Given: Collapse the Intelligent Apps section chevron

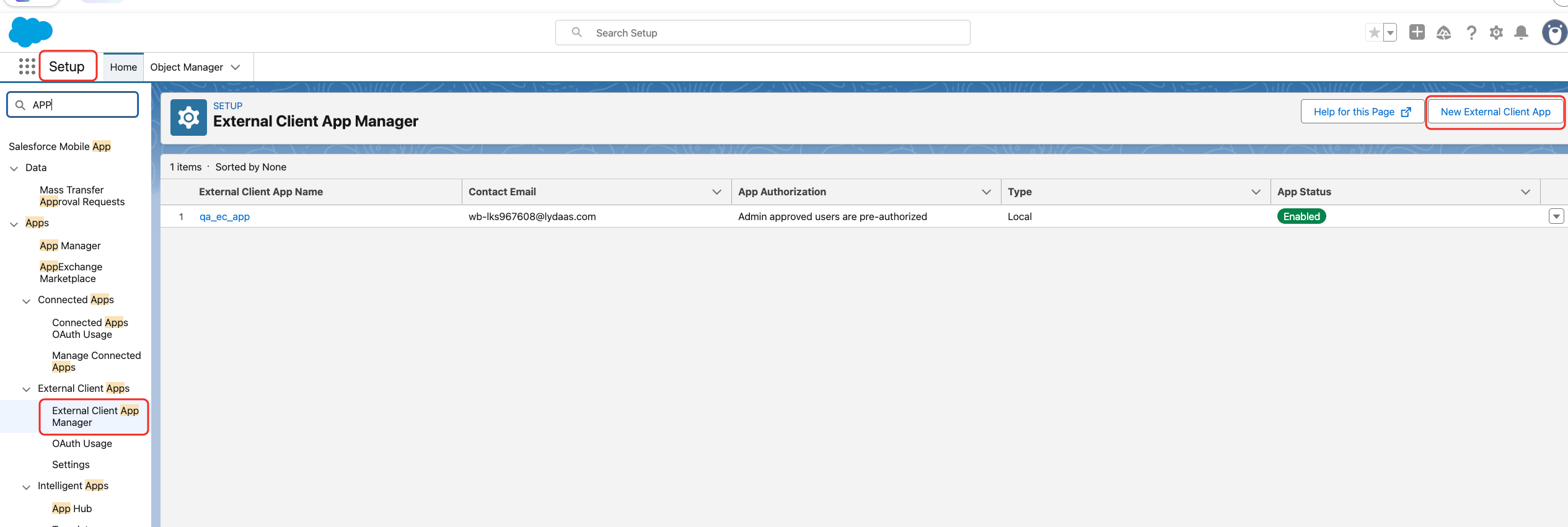Looking at the screenshot, I should pyautogui.click(x=26, y=487).
